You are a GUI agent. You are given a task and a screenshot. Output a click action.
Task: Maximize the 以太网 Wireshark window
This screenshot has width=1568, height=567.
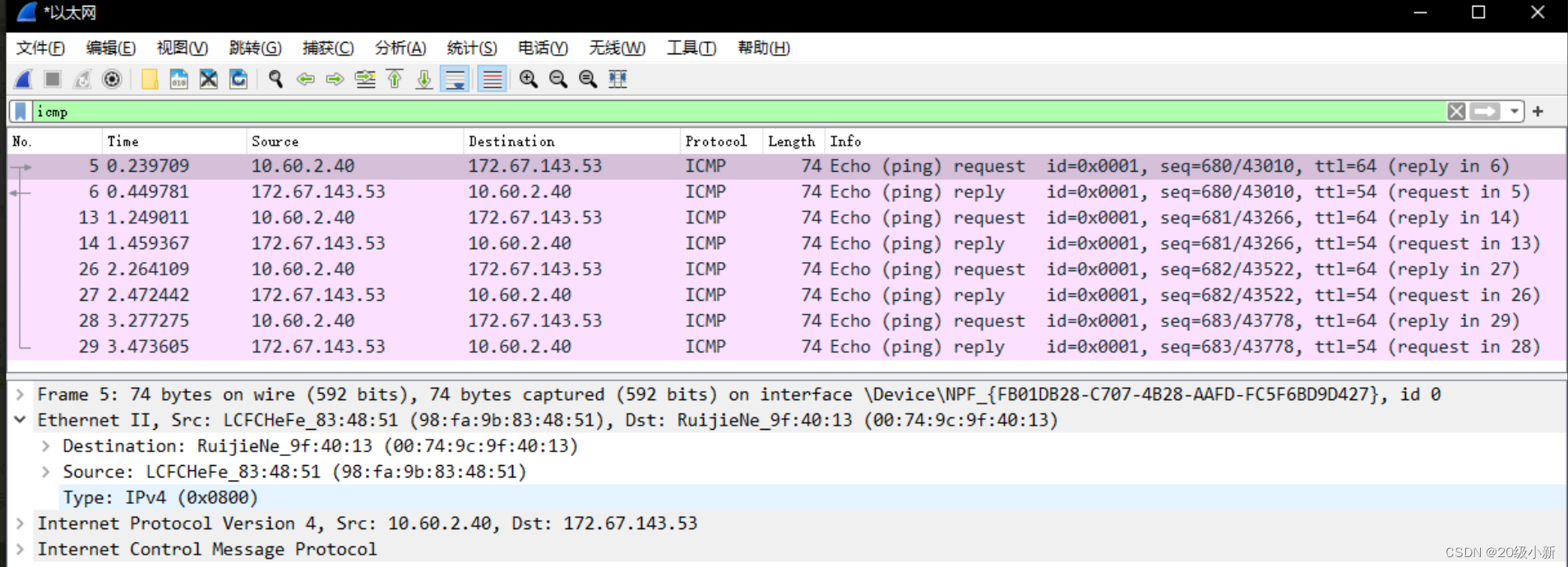pyautogui.click(x=1478, y=12)
